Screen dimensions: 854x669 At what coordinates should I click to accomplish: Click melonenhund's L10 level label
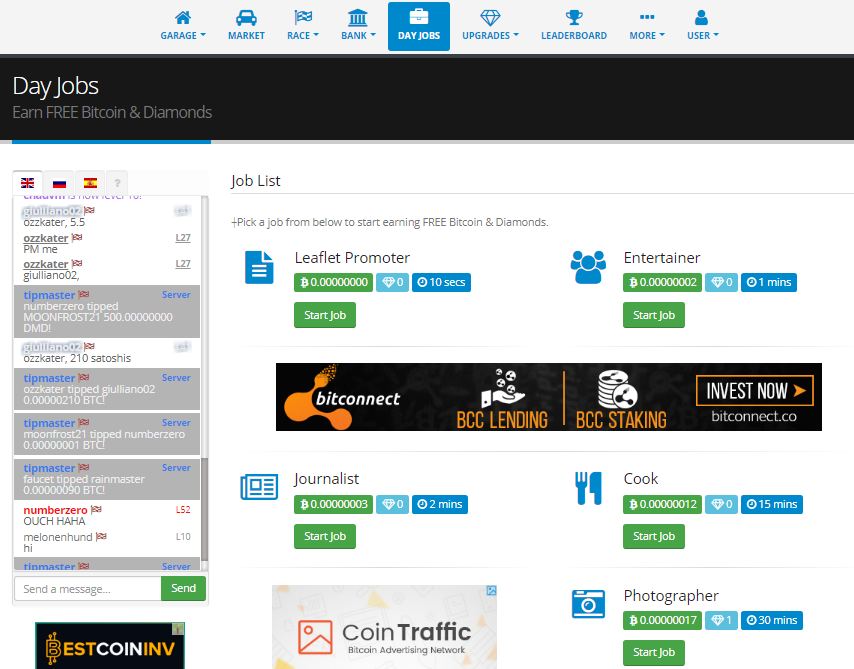(183, 537)
